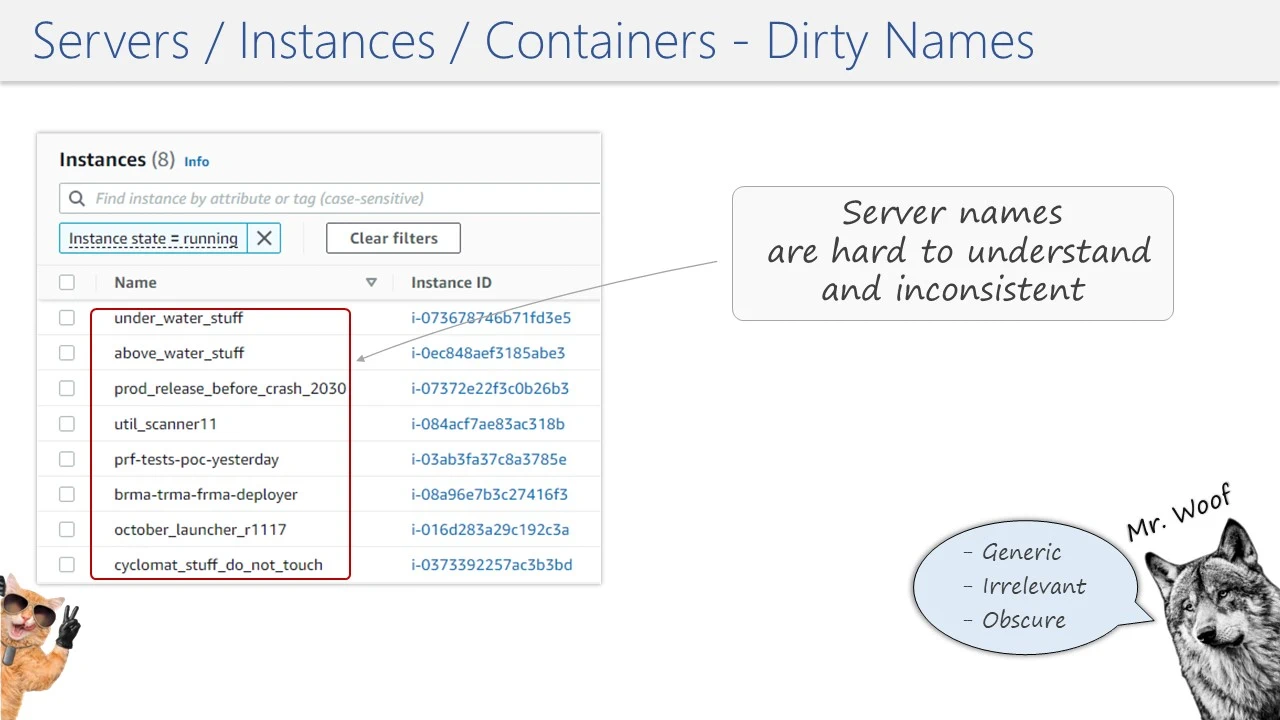Click the Instance ID column header
The width and height of the screenshot is (1280, 720).
tap(451, 283)
